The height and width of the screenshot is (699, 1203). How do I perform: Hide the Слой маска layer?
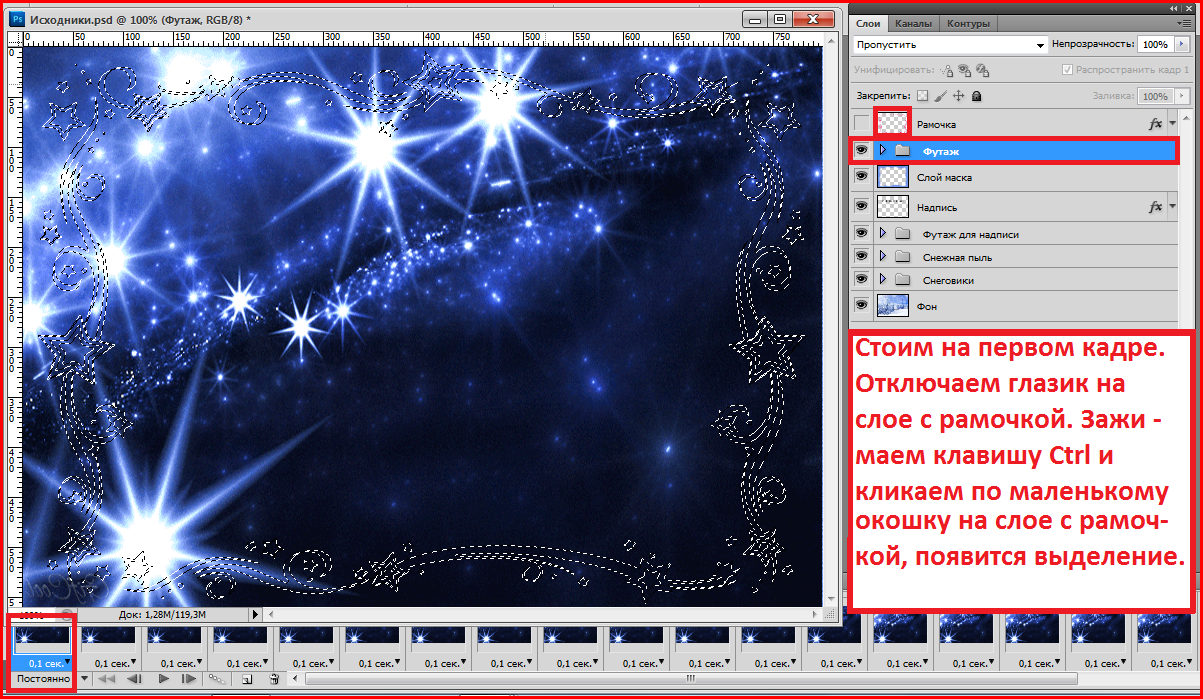coord(861,177)
